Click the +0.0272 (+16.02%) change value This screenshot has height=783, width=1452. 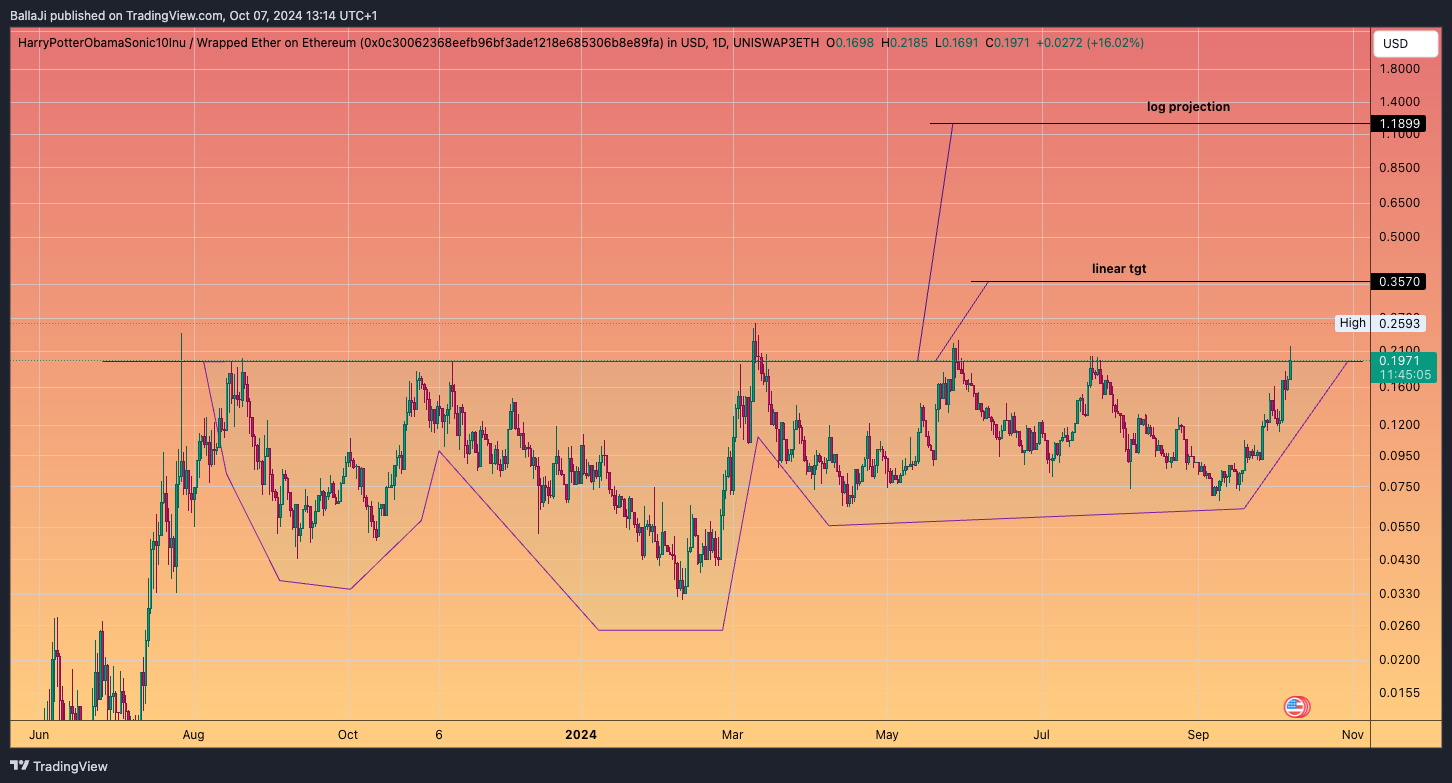point(1090,43)
